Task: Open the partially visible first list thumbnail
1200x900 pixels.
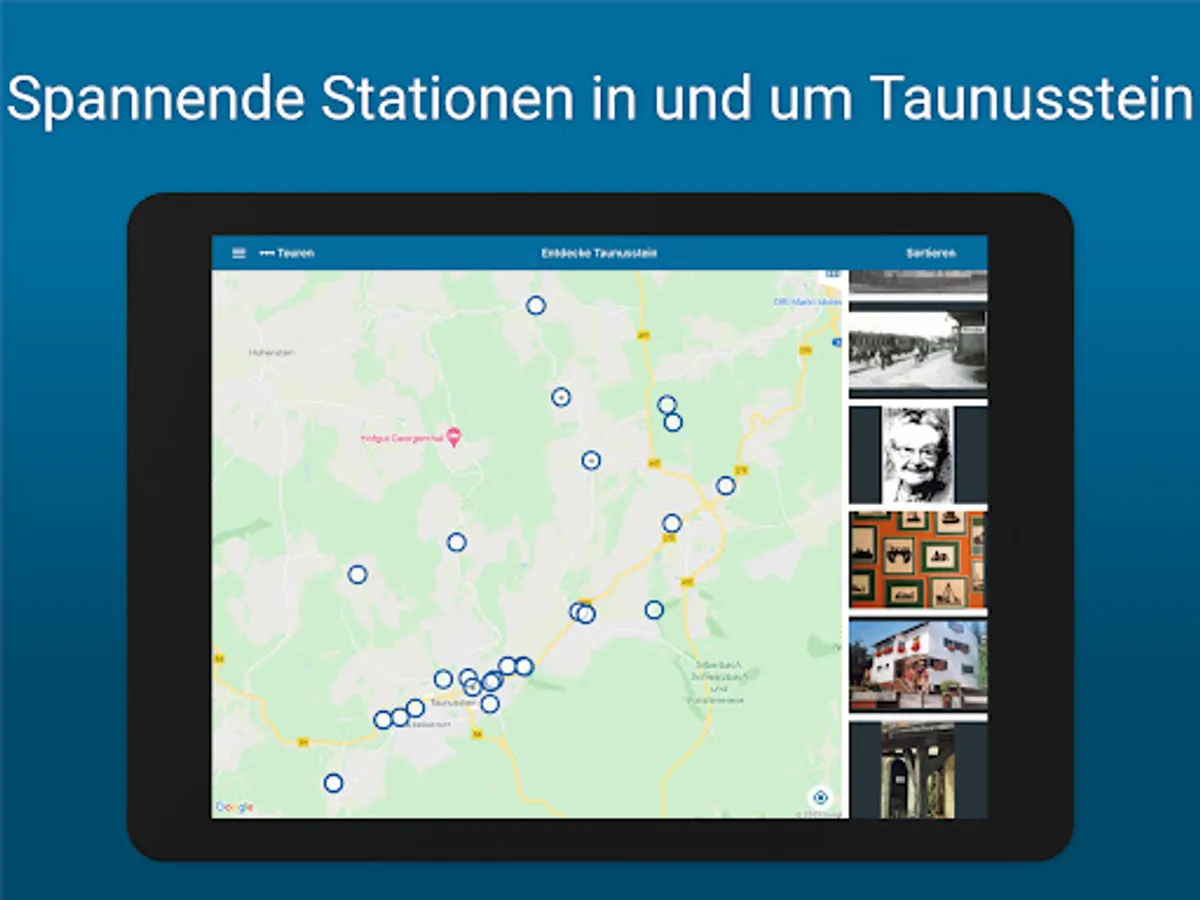Action: pyautogui.click(x=918, y=282)
